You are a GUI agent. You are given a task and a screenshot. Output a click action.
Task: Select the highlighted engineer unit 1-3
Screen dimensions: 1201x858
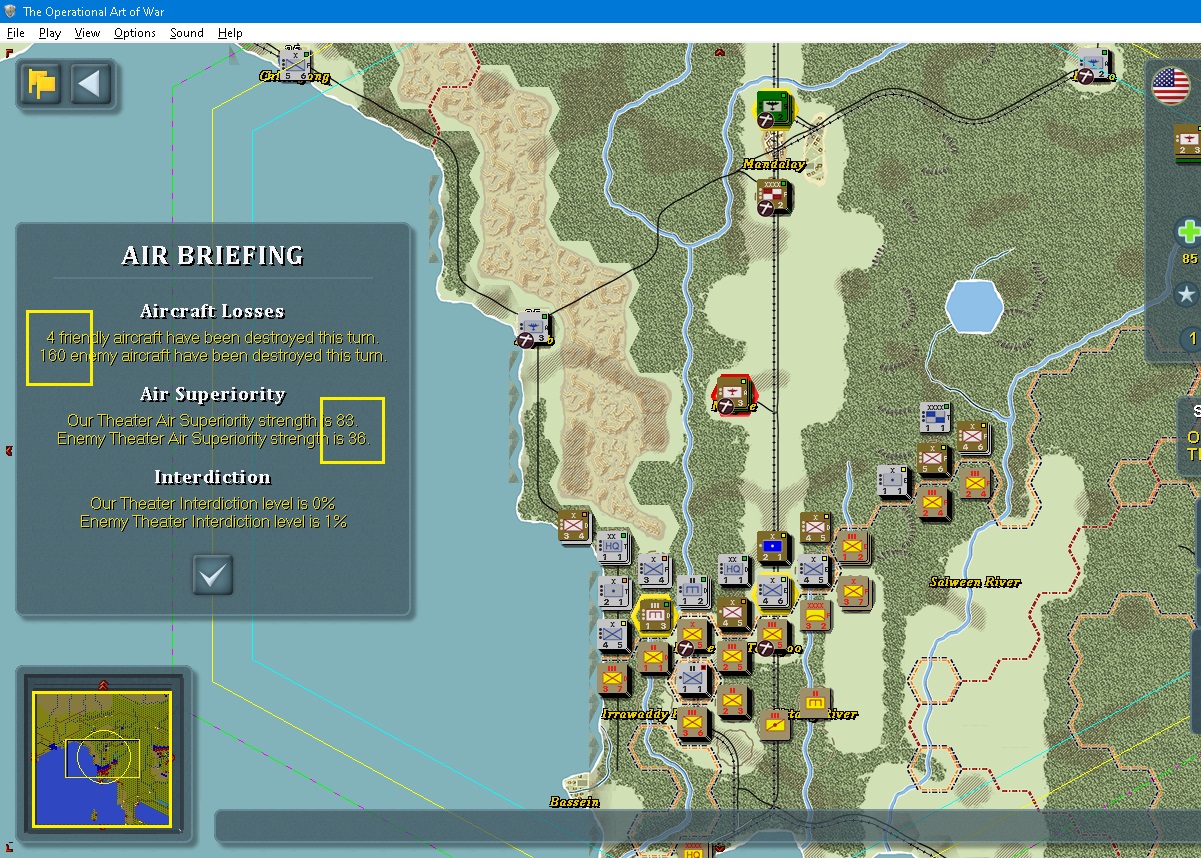[655, 614]
